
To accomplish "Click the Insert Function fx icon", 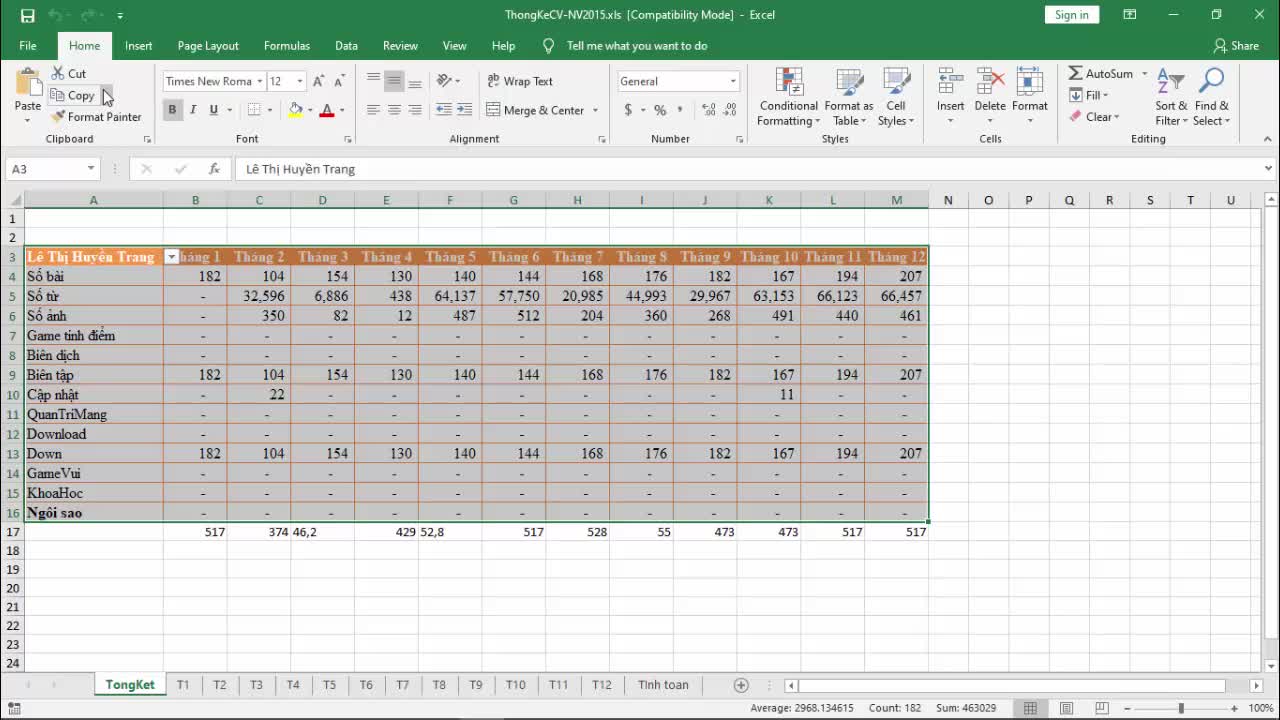I will [214, 169].
